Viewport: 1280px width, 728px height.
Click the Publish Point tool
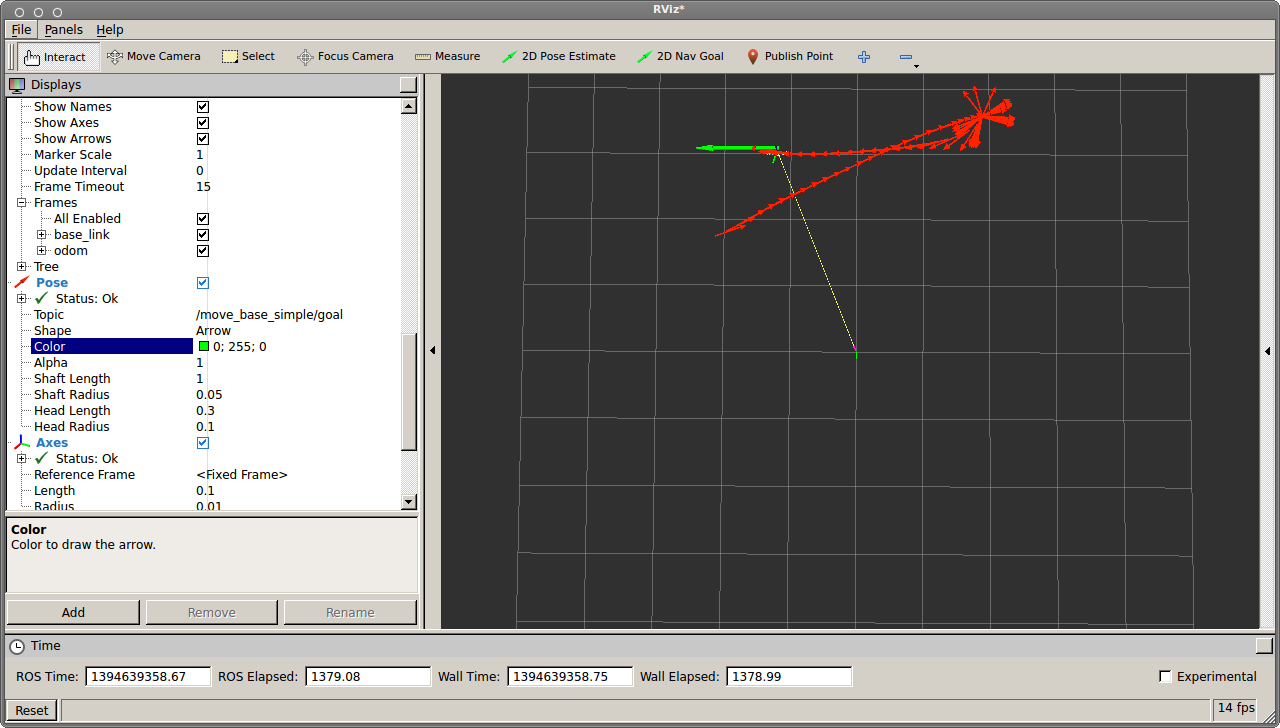coord(789,57)
